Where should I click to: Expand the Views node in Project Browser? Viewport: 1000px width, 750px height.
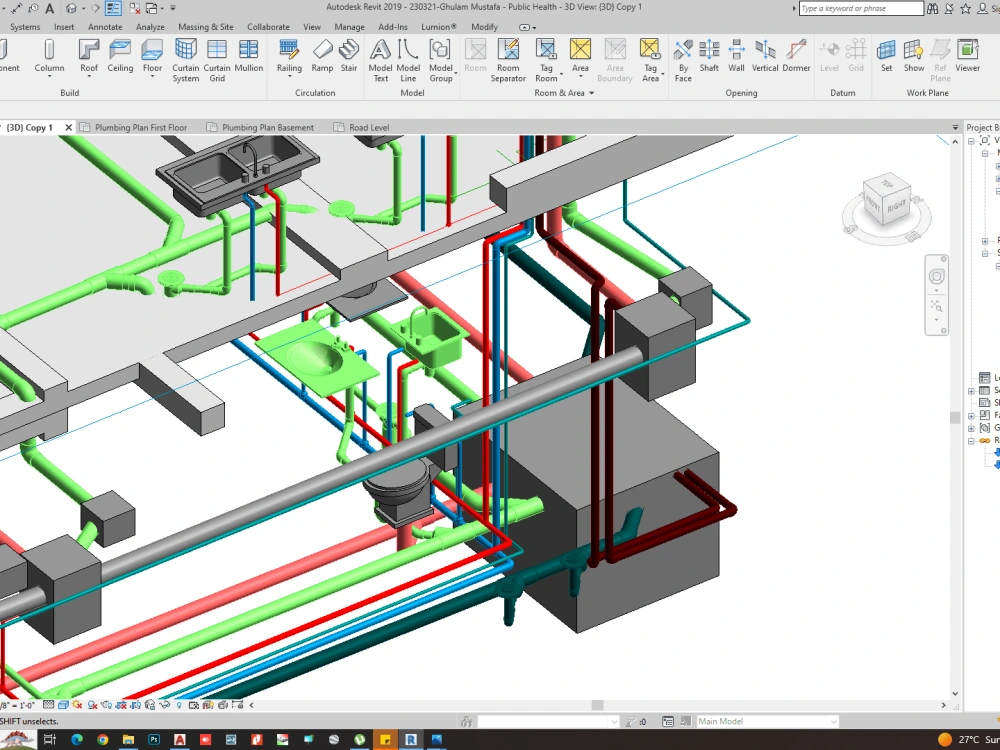click(x=971, y=142)
